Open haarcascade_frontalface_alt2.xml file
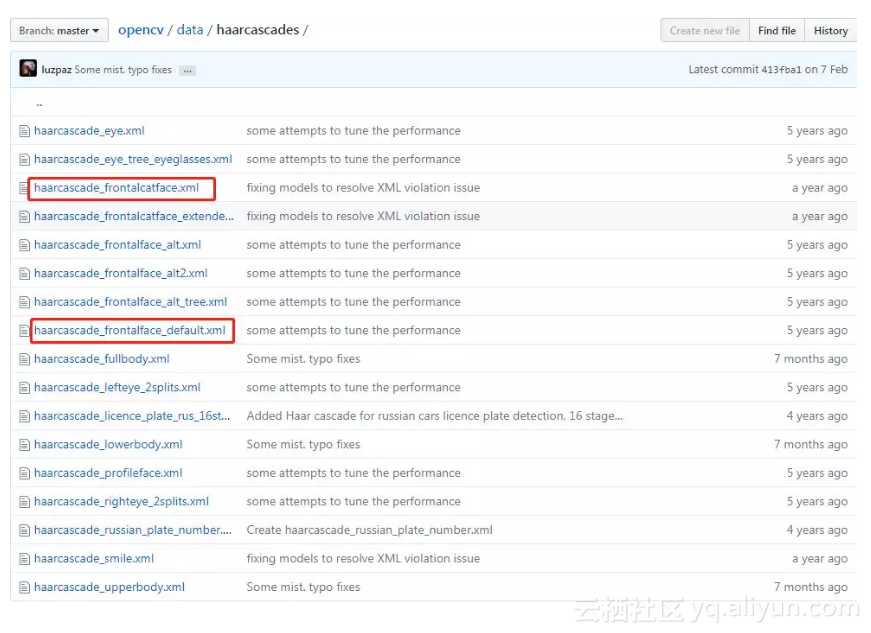The image size is (871, 633). pos(121,273)
